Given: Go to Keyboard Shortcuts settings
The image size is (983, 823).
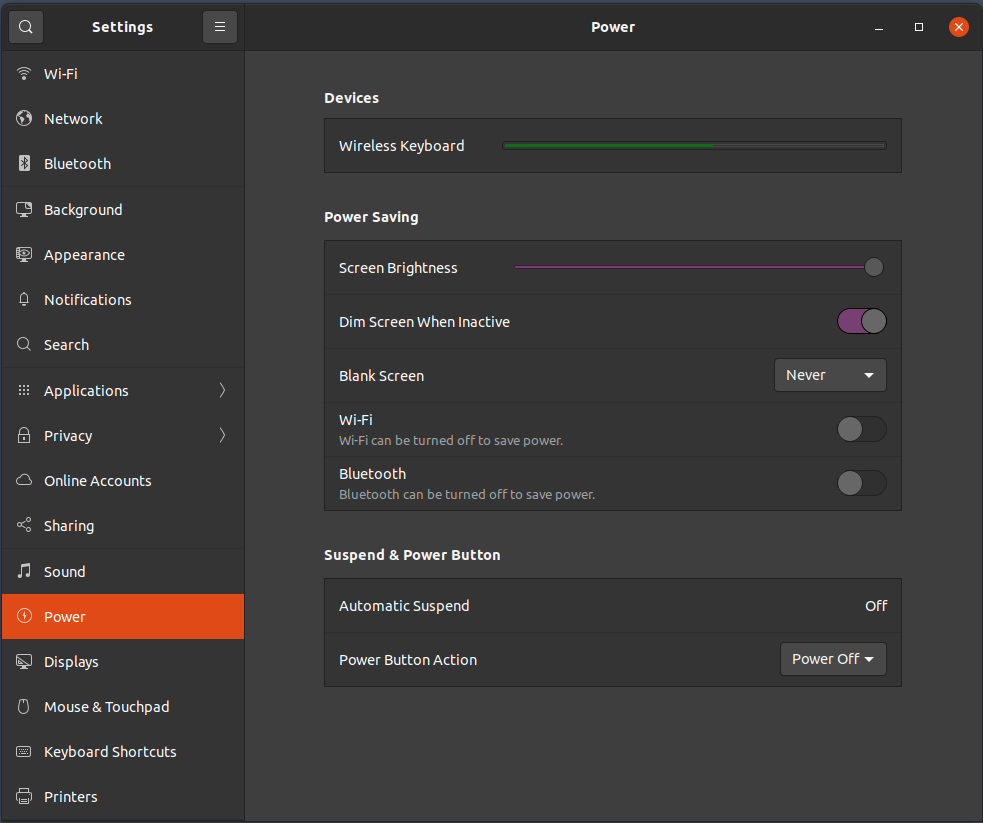Looking at the screenshot, I should click(x=110, y=752).
